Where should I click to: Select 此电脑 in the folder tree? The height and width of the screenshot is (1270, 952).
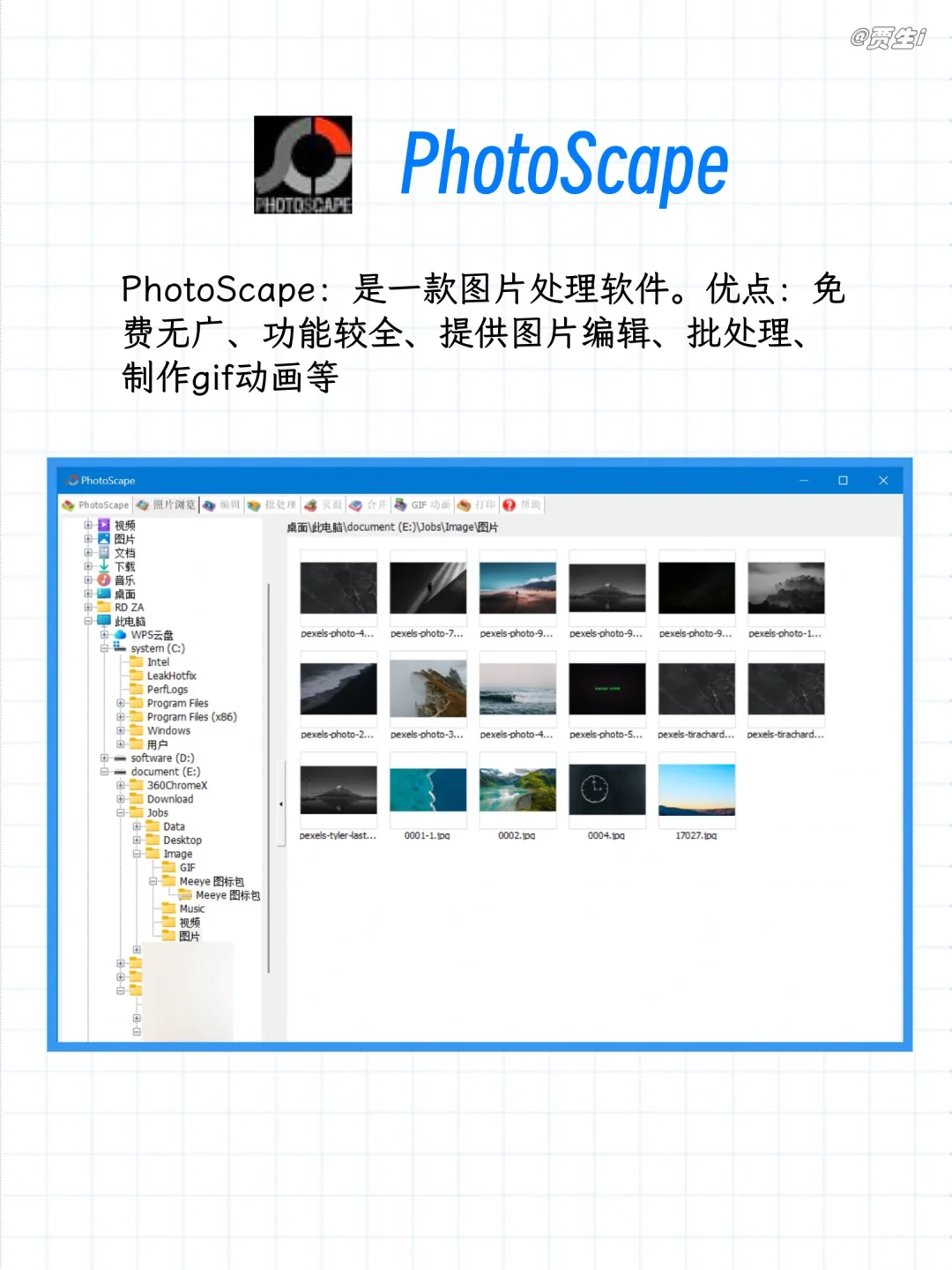pyautogui.click(x=128, y=620)
